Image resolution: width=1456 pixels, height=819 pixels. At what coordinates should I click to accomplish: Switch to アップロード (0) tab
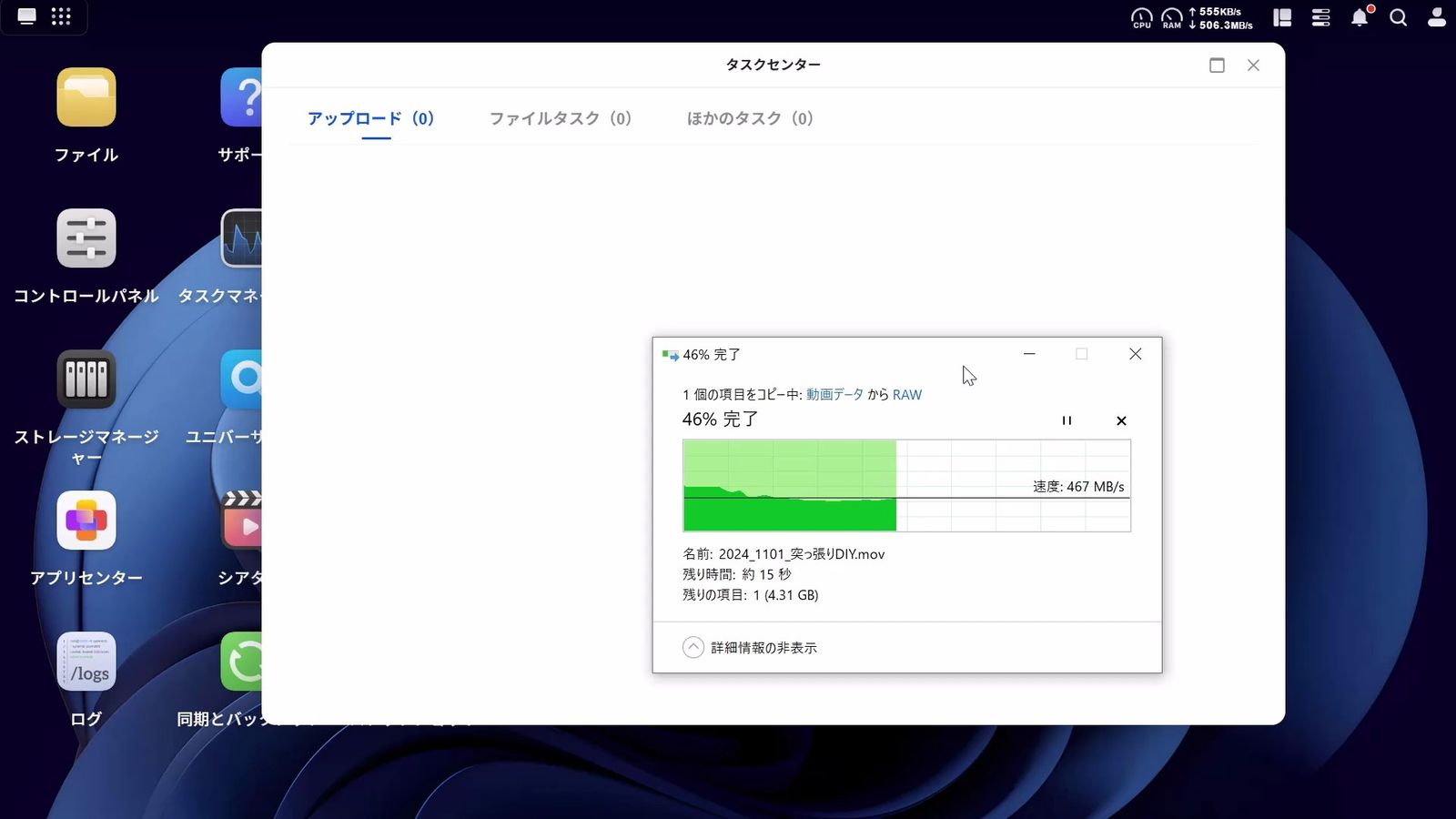click(x=370, y=118)
